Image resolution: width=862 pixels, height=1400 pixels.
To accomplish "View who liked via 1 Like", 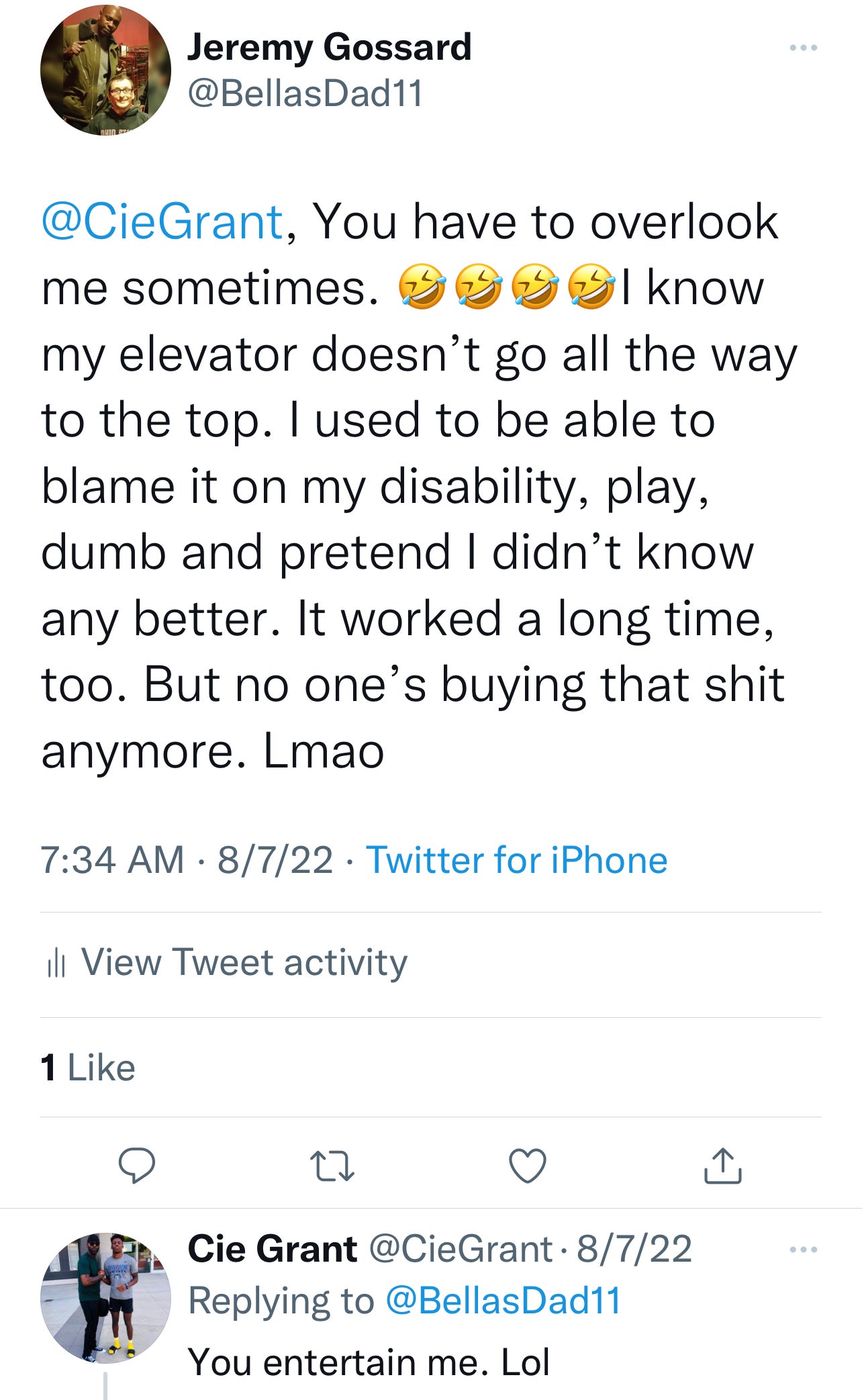I will (x=88, y=1068).
